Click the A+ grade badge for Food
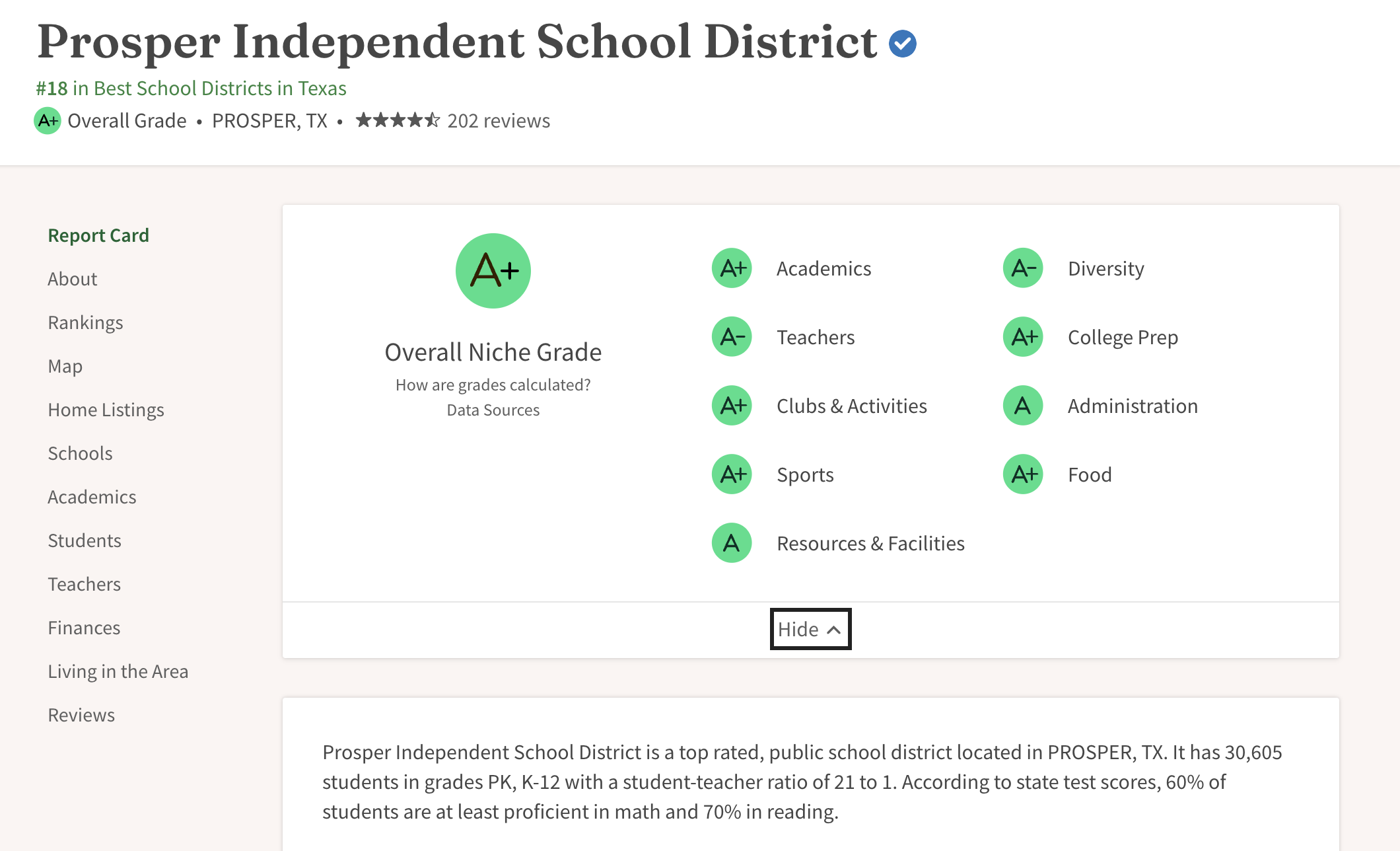Viewport: 1400px width, 851px height. tap(1023, 474)
